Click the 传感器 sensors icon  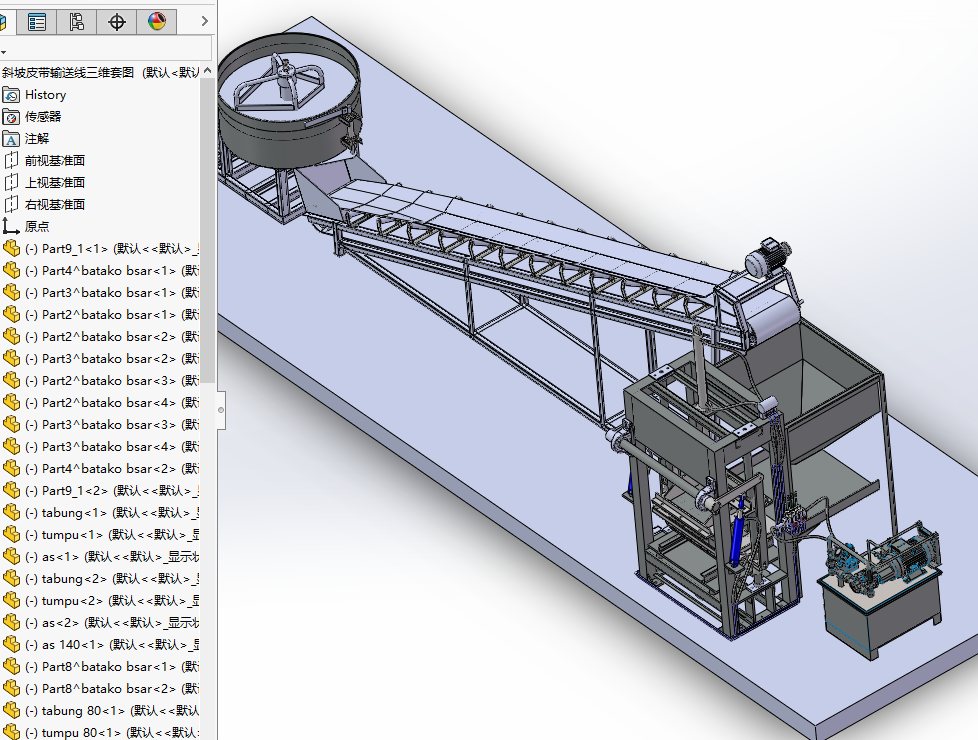tap(11, 117)
